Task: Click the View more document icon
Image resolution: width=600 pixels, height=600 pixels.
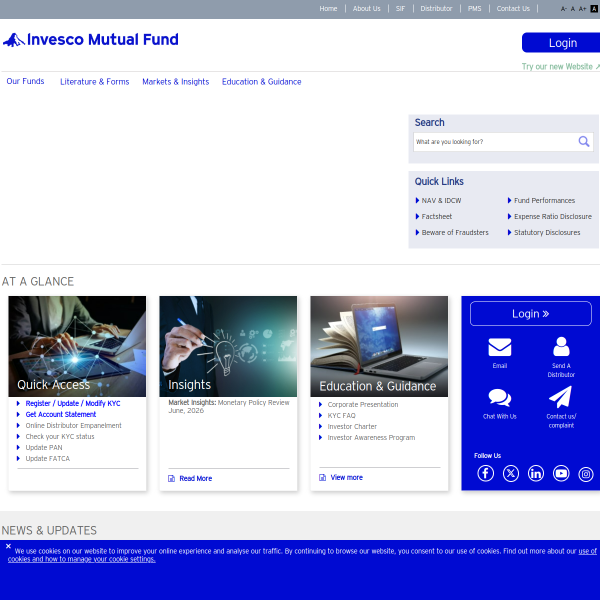Action: [323, 478]
